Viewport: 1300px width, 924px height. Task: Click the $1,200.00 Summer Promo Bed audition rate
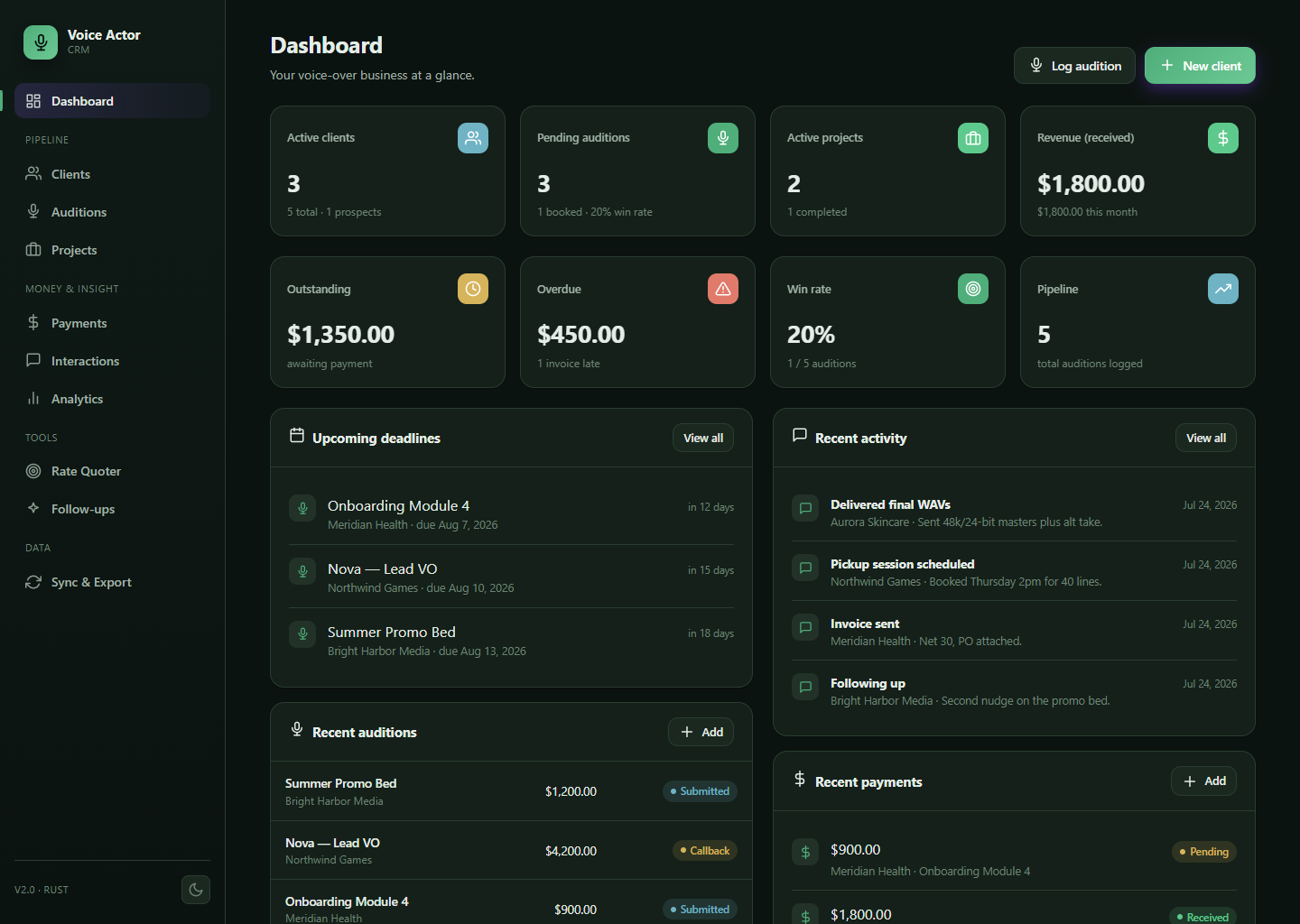click(x=571, y=791)
